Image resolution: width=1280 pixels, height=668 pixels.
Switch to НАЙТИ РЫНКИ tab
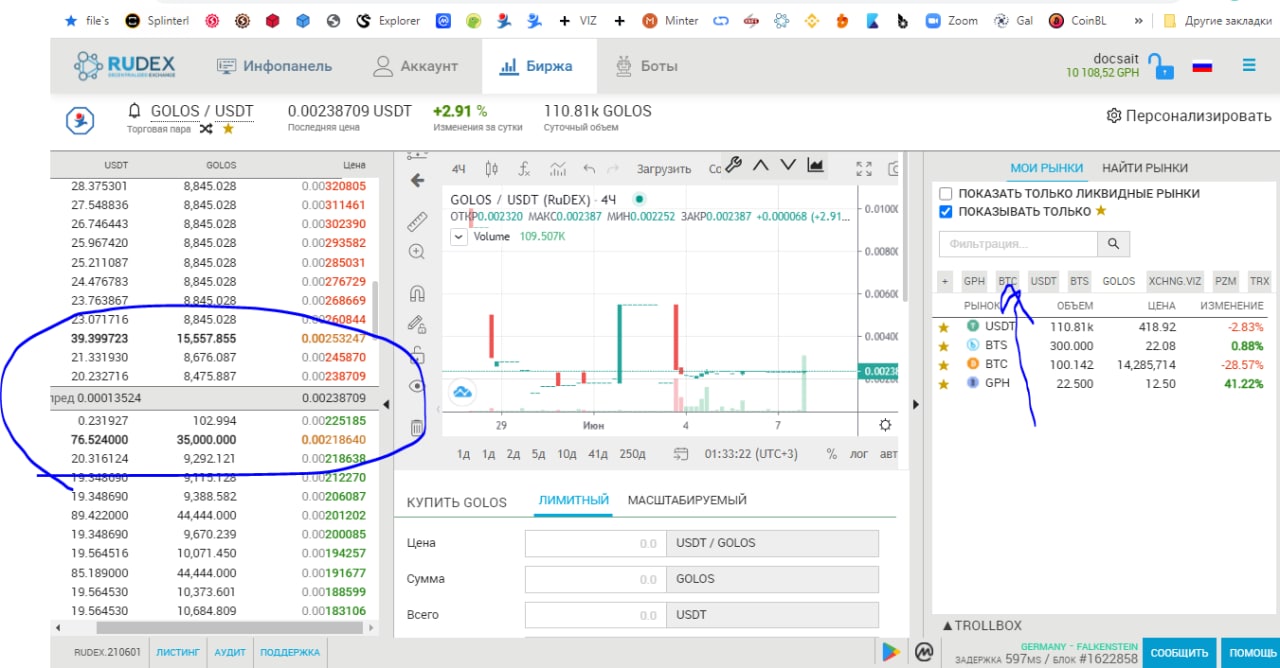(1145, 168)
